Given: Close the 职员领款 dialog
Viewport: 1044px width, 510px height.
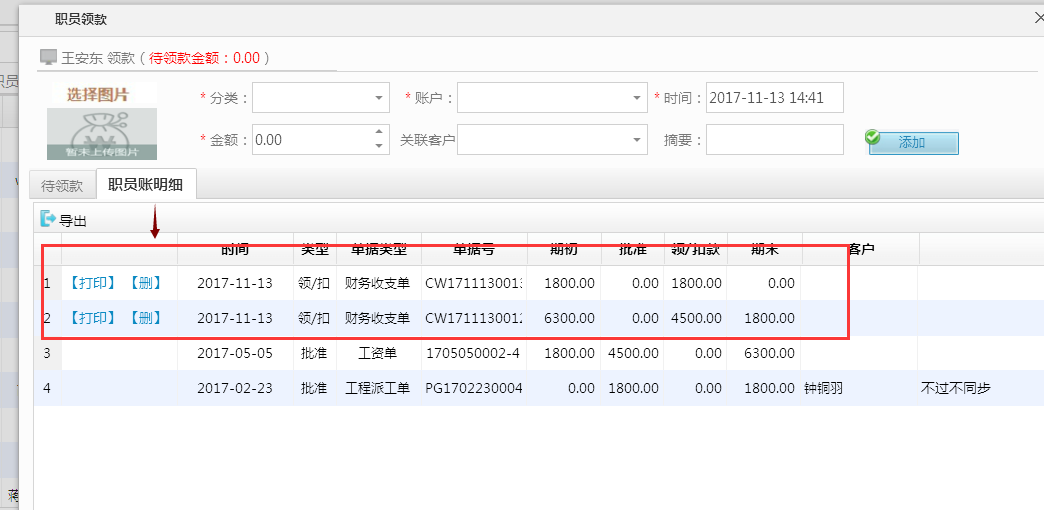Looking at the screenshot, I should coord(1038,18).
